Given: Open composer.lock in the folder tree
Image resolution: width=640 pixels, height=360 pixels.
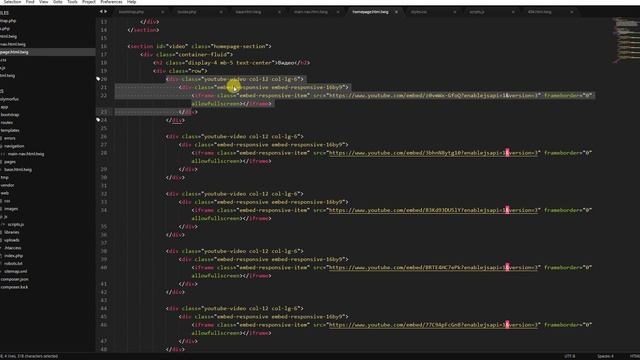Looking at the screenshot, I should (x=14, y=287).
